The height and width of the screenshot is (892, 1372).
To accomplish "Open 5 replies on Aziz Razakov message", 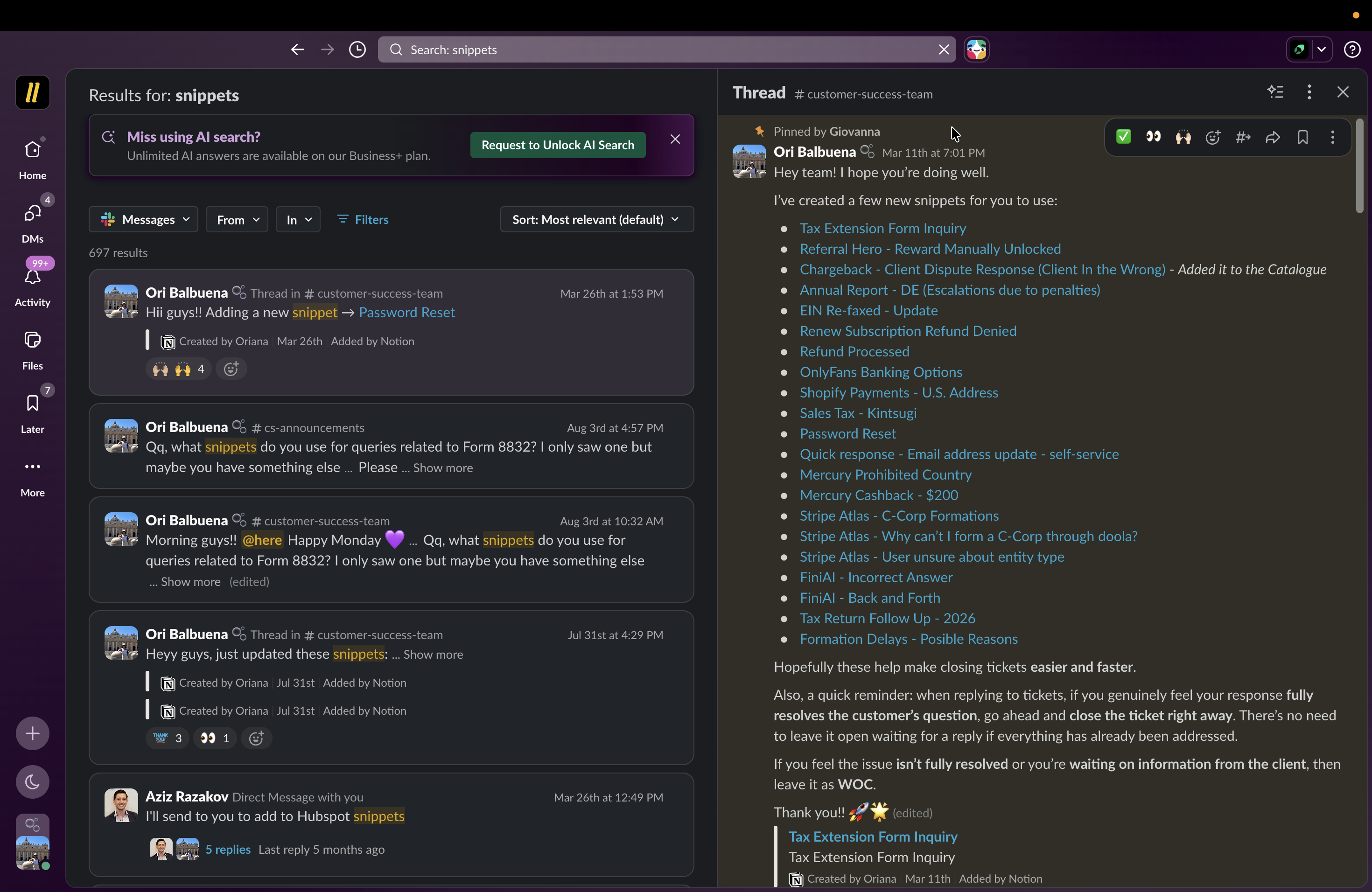I will tap(228, 850).
